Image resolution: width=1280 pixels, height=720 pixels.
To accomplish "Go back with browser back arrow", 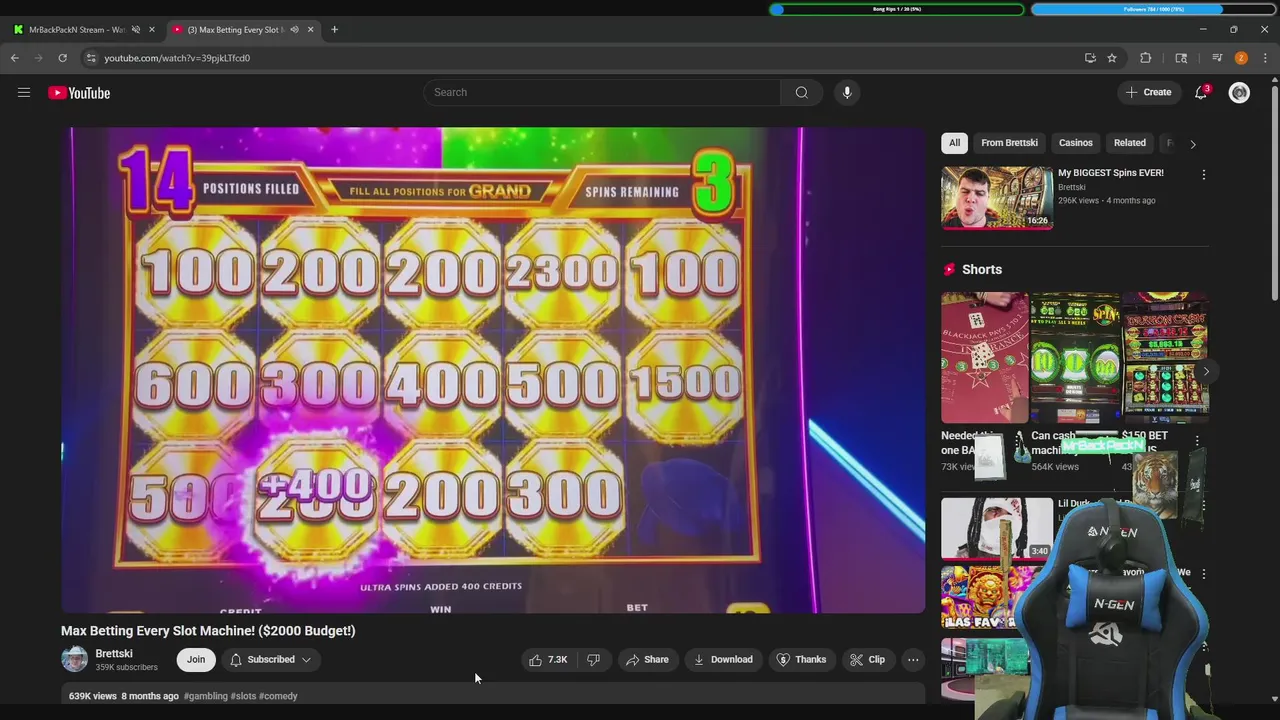I will 15,58.
